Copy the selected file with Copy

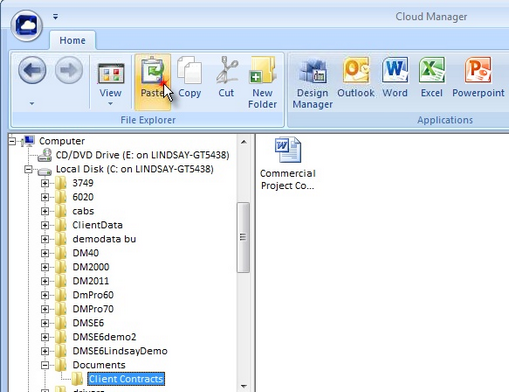[189, 77]
